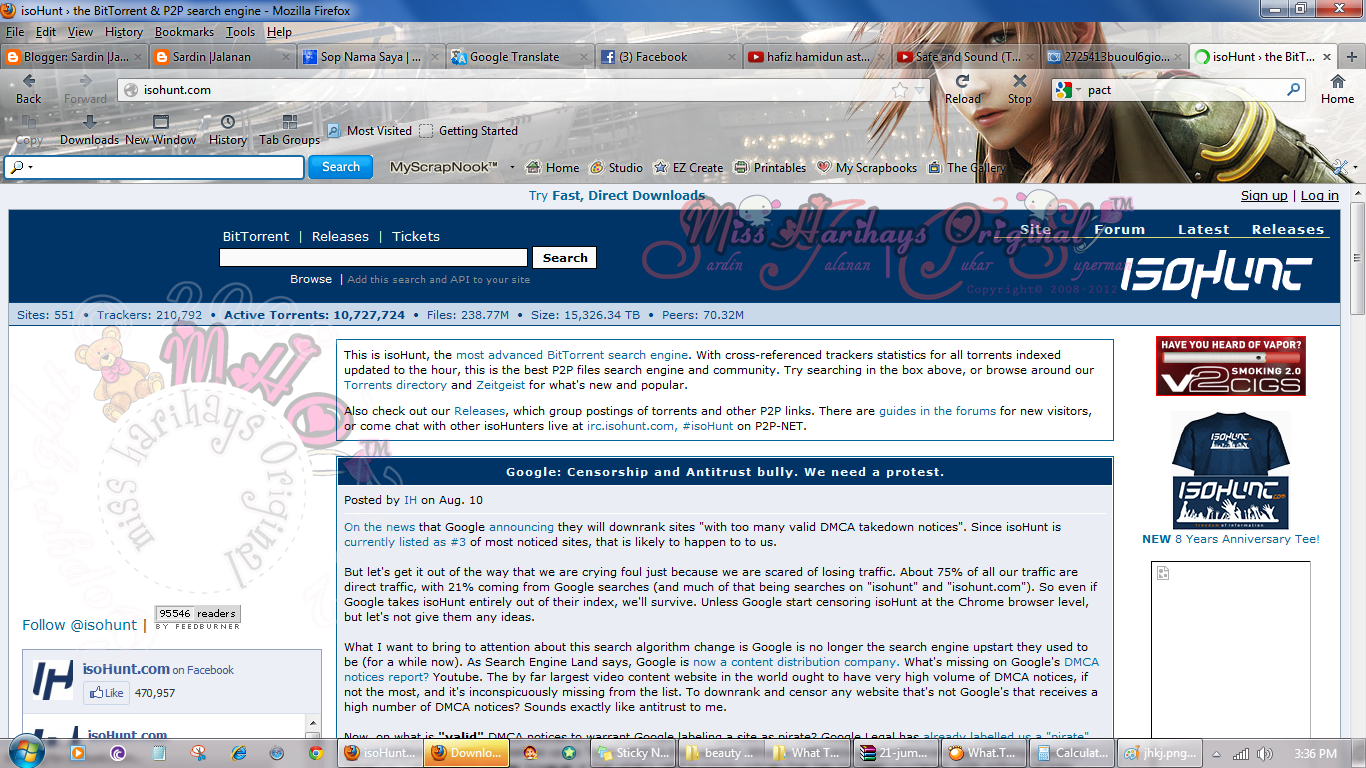
Task: Go to the Firefox Home button
Action: [x=1337, y=89]
